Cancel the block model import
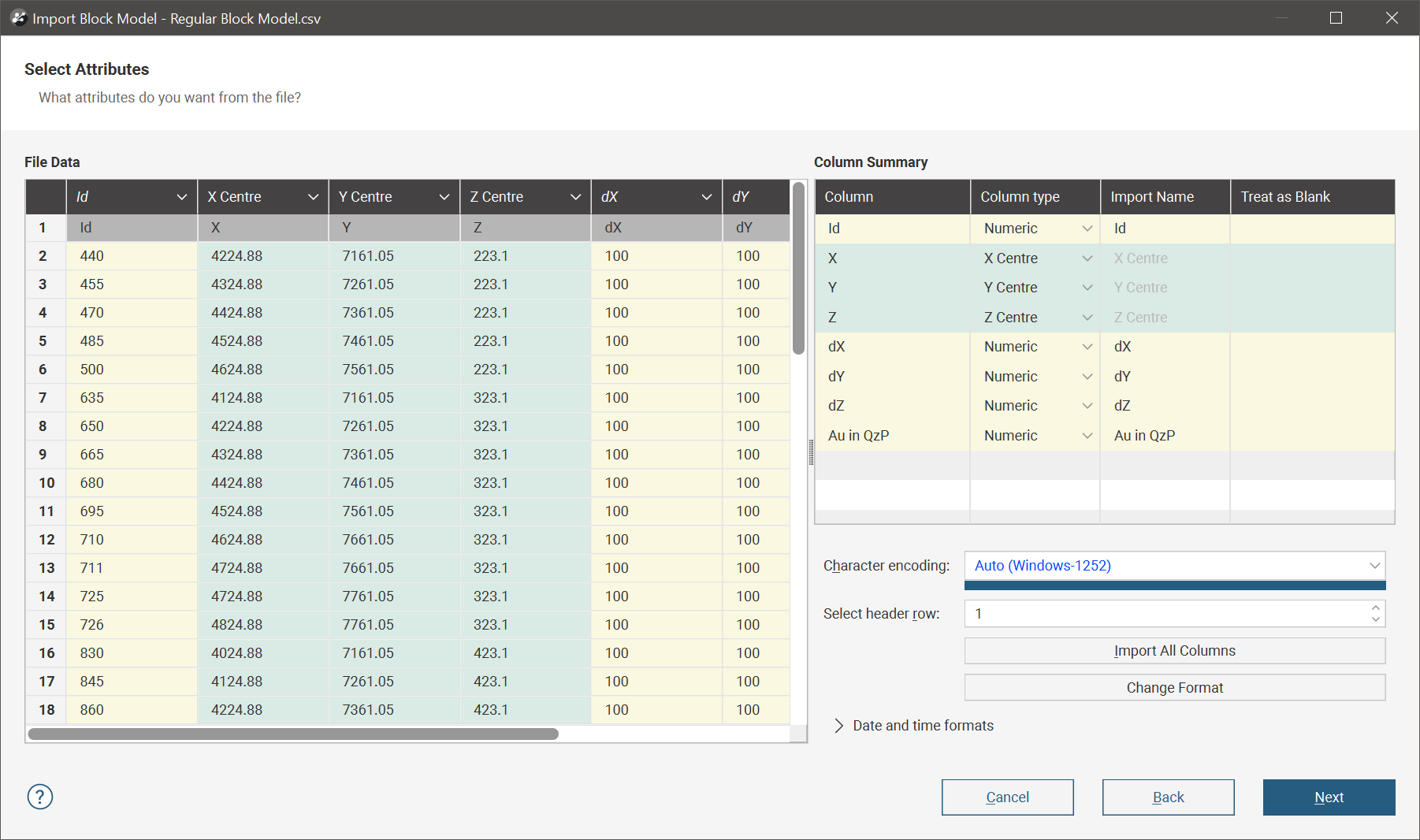1420x840 pixels. coord(1007,797)
